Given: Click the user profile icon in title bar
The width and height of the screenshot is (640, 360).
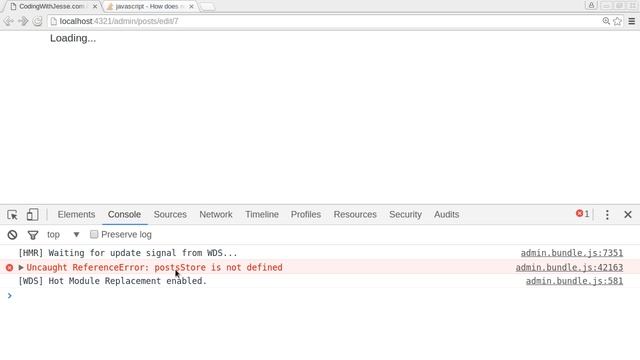Looking at the screenshot, I should coord(591,5).
